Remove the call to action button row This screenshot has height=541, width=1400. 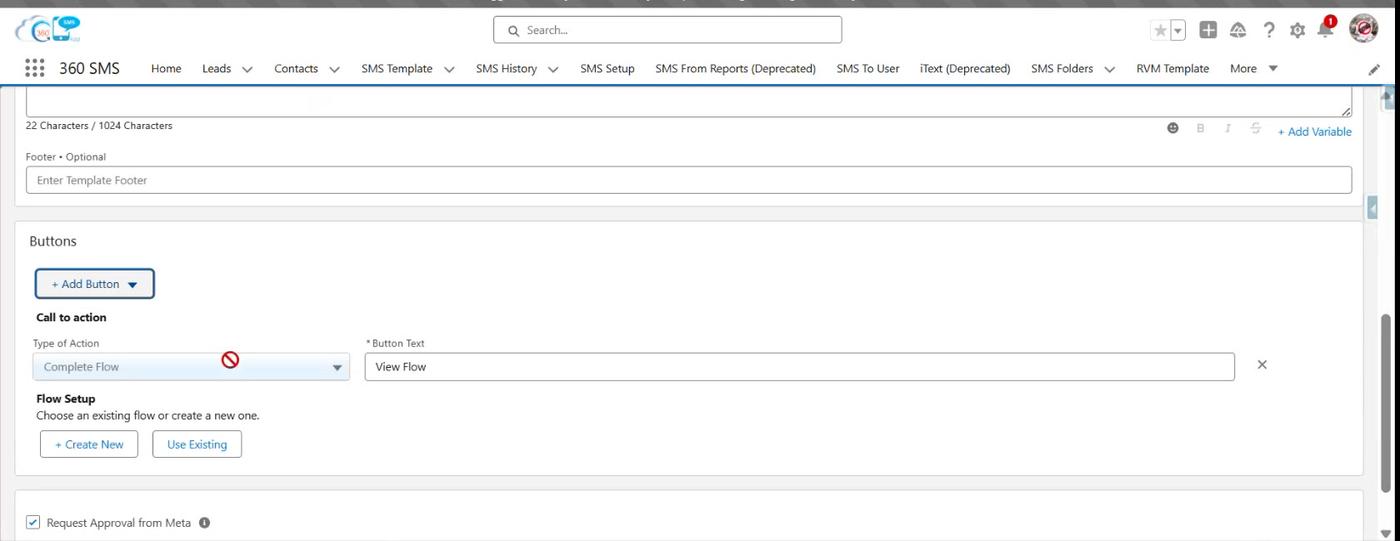(x=1262, y=365)
